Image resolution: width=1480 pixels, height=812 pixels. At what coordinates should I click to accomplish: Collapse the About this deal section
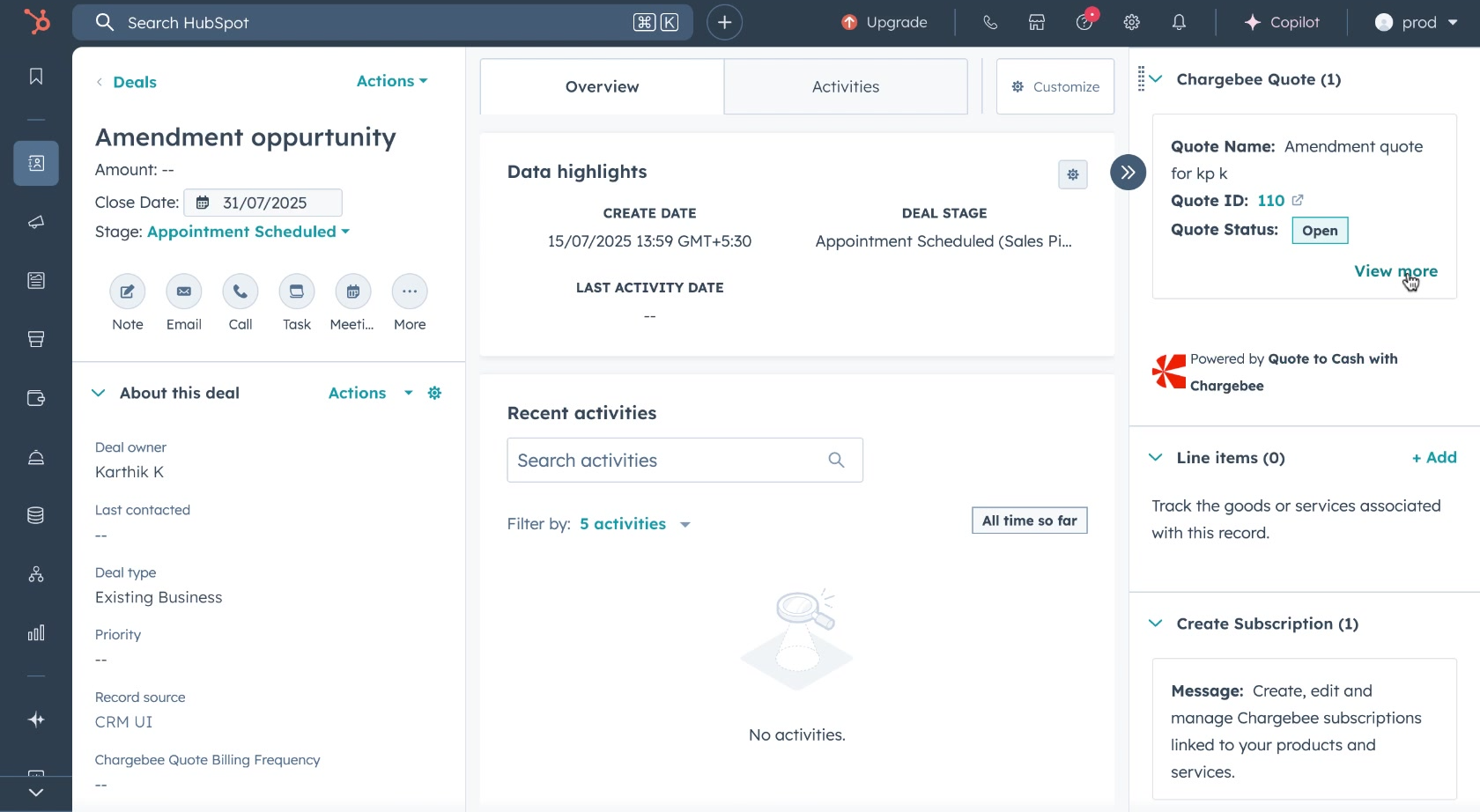[x=99, y=393]
